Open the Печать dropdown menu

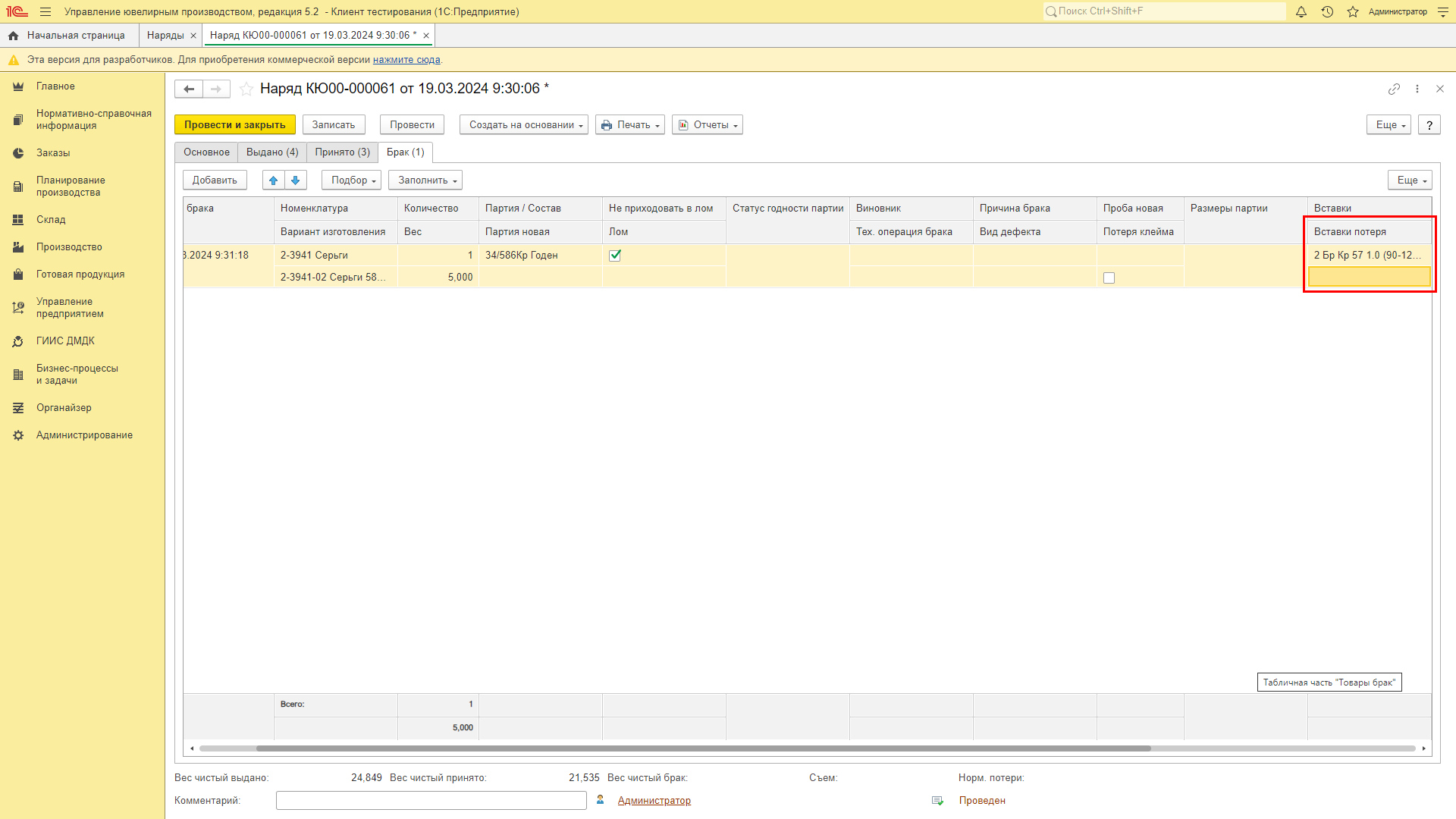pos(630,125)
